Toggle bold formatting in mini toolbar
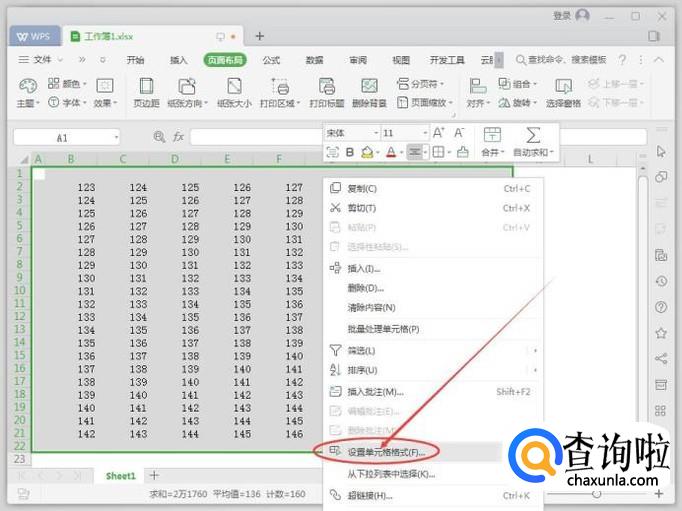The width and height of the screenshot is (682, 511). (x=350, y=152)
